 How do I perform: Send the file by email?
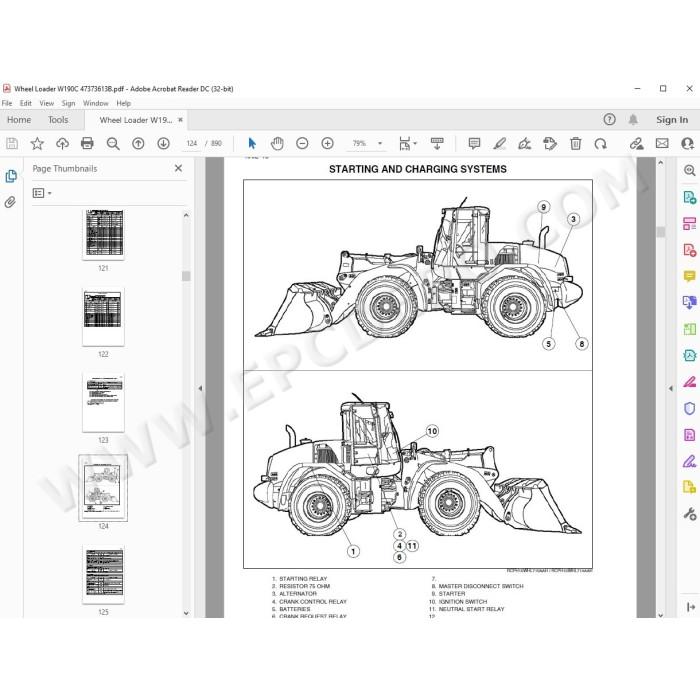coord(662,143)
